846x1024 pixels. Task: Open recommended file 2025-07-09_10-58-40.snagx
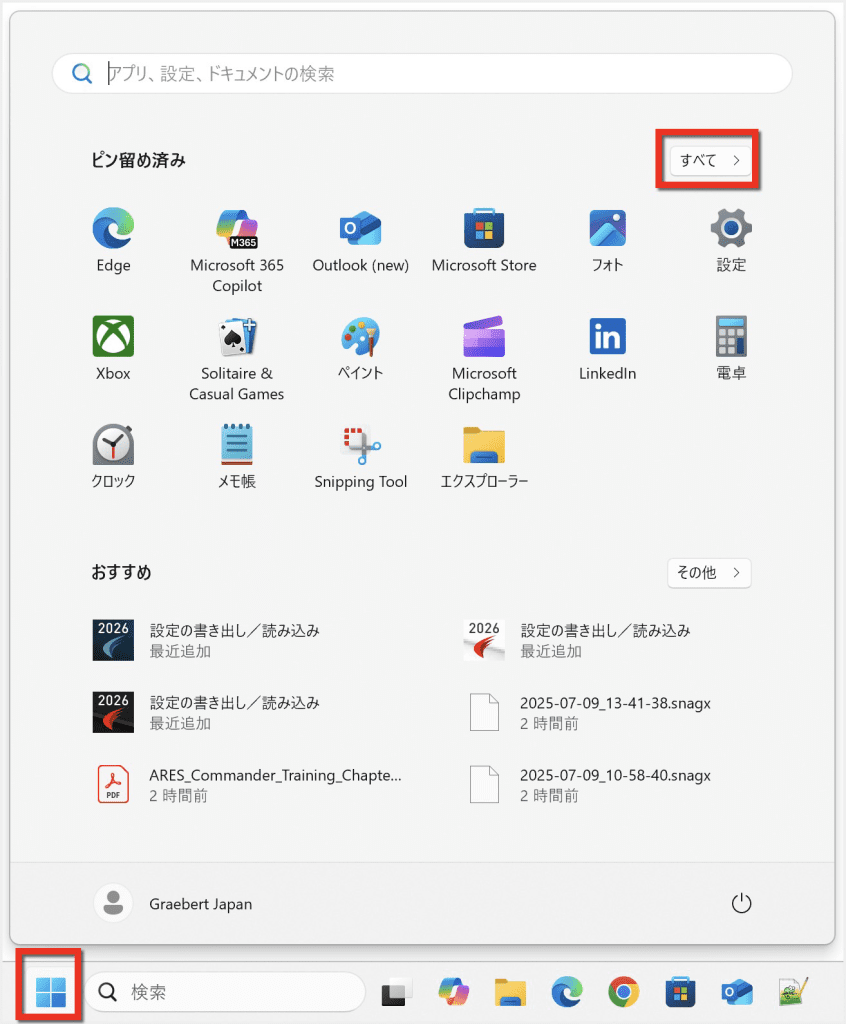[x=591, y=784]
